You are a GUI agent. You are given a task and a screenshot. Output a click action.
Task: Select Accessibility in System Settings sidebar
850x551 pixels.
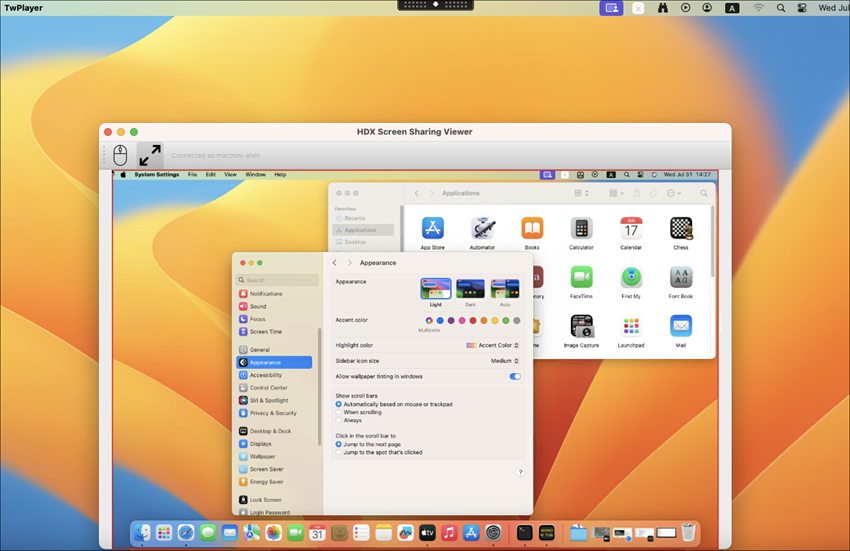click(265, 375)
